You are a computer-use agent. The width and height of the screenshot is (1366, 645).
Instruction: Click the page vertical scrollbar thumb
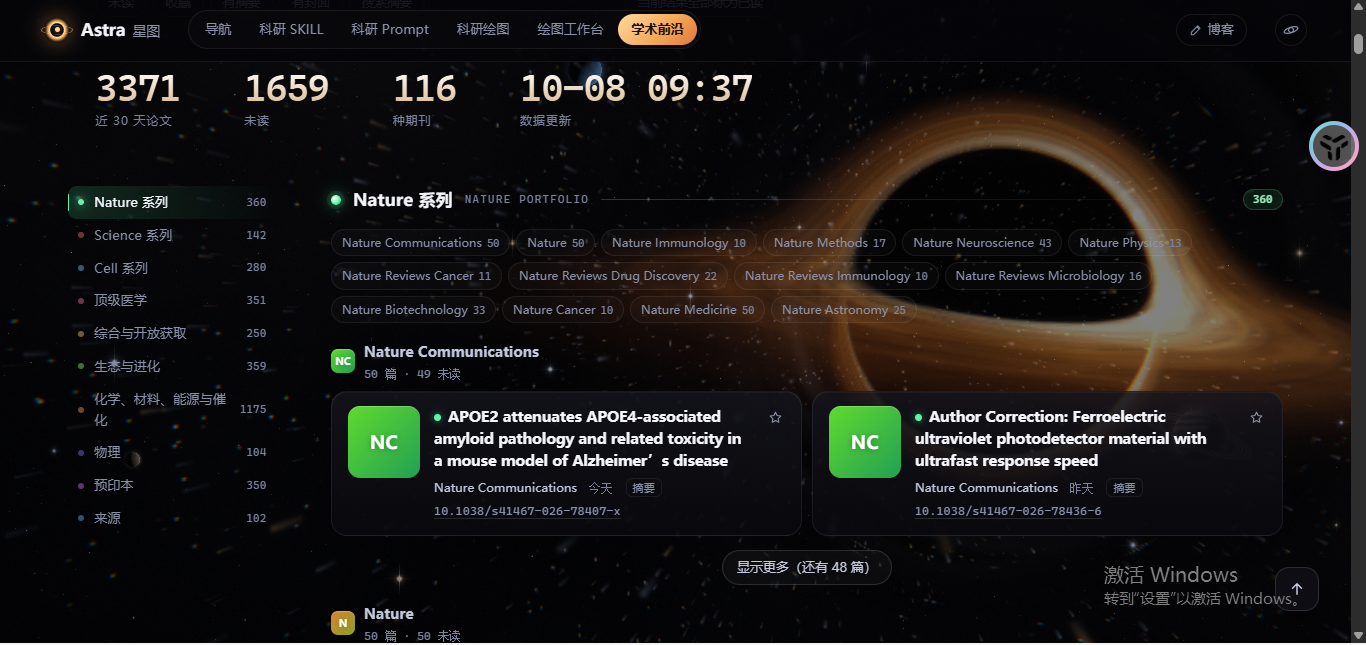(x=1358, y=45)
